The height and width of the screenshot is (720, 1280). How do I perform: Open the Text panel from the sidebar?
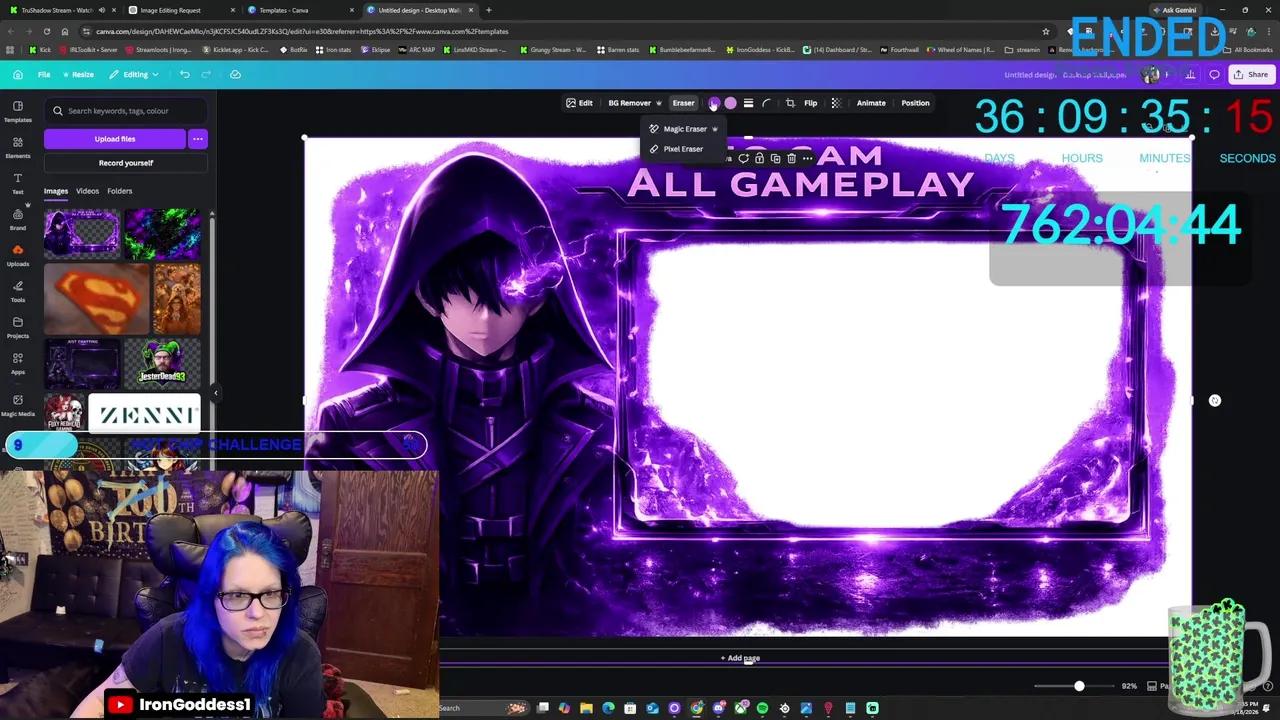pyautogui.click(x=17, y=183)
